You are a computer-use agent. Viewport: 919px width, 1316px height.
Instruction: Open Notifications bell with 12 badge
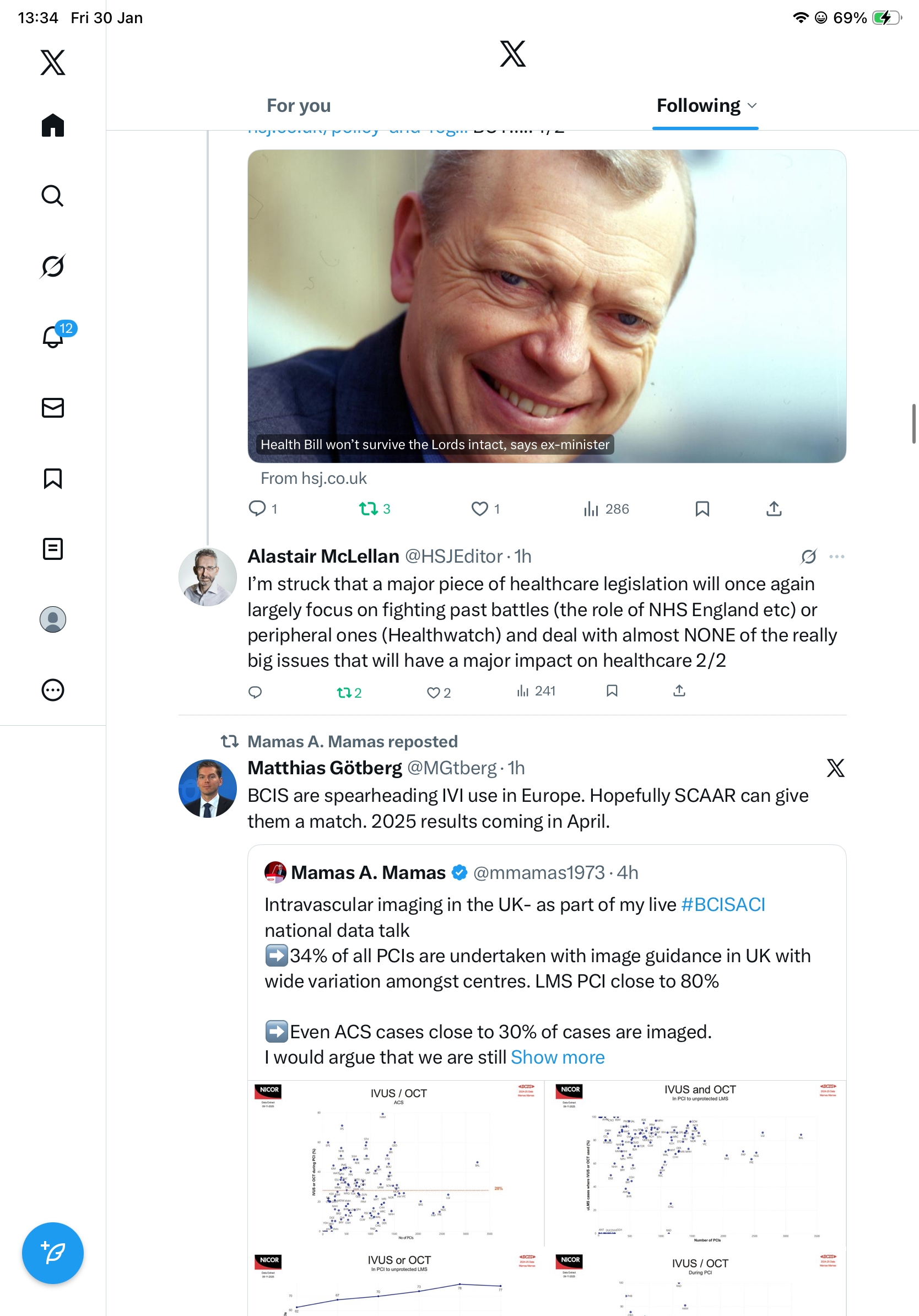(54, 337)
